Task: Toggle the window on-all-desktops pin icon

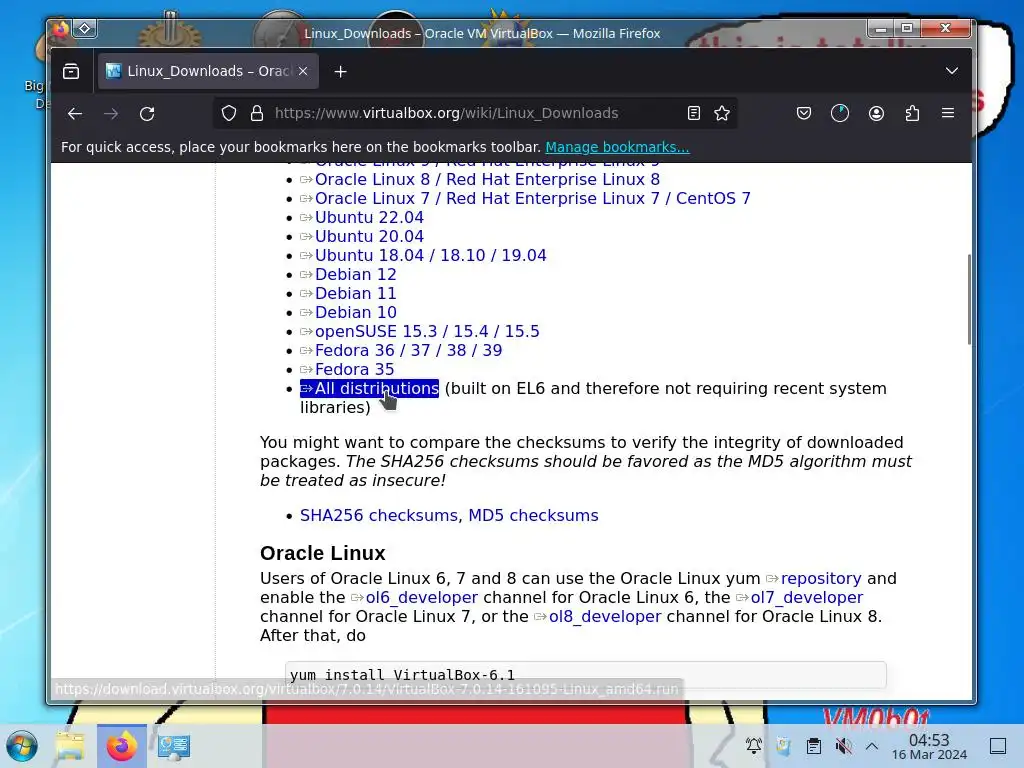Action: (85, 29)
